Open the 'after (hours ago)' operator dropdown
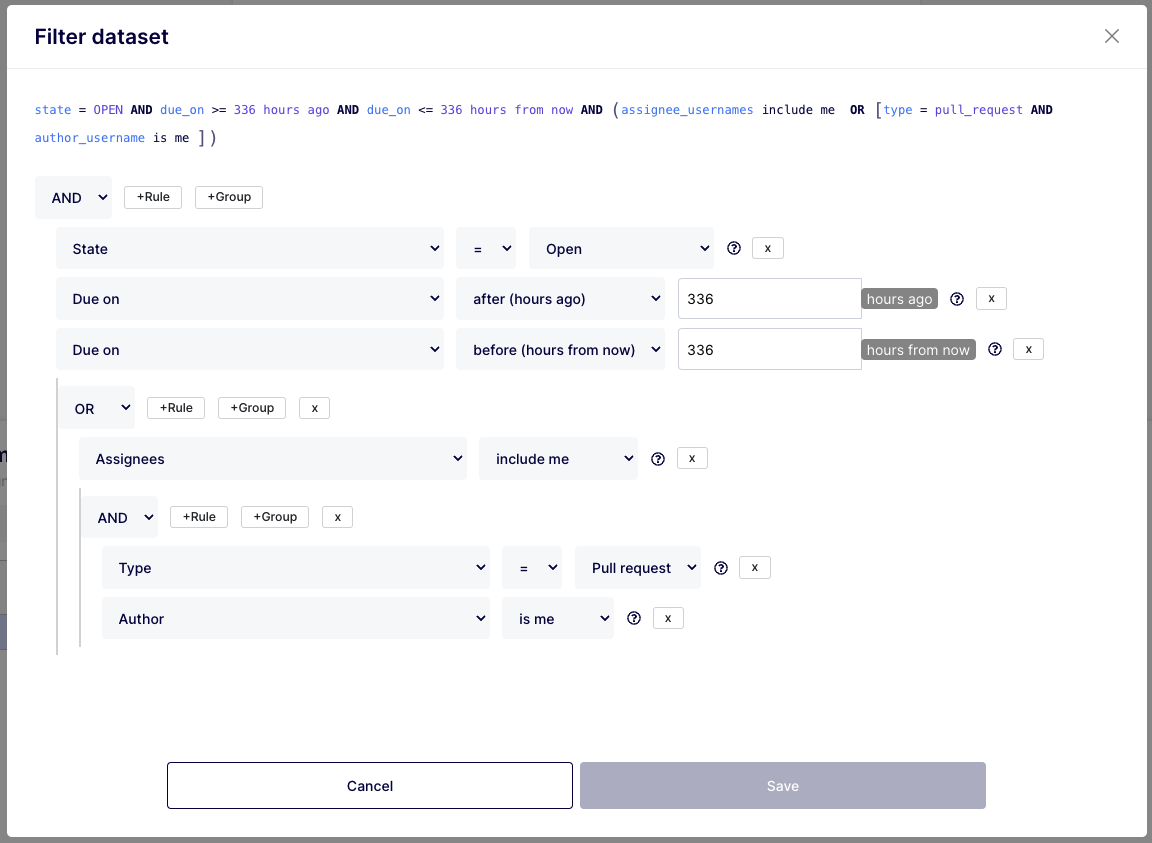The width and height of the screenshot is (1152, 843). pos(560,299)
